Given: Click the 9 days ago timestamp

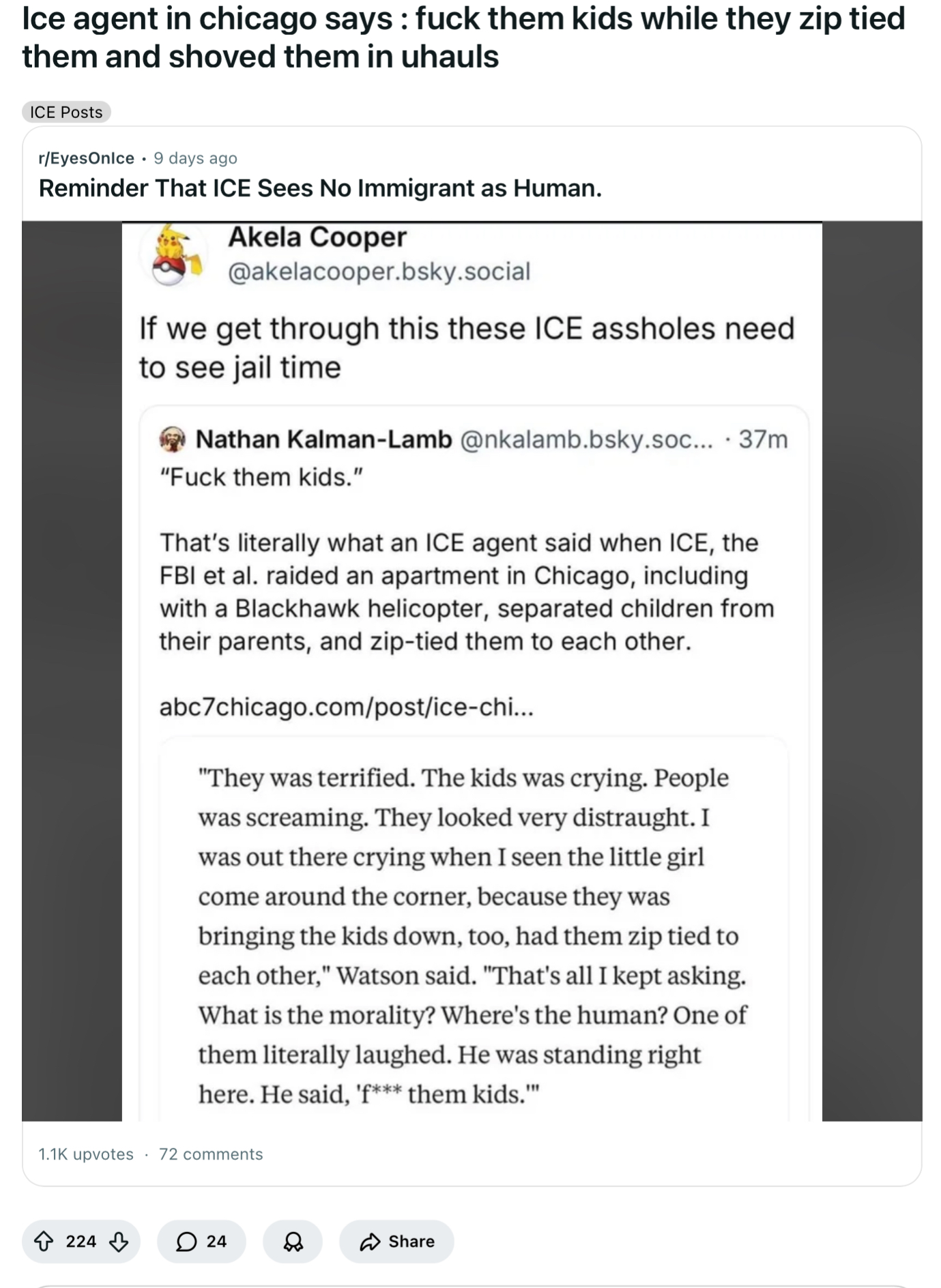Looking at the screenshot, I should (x=195, y=158).
